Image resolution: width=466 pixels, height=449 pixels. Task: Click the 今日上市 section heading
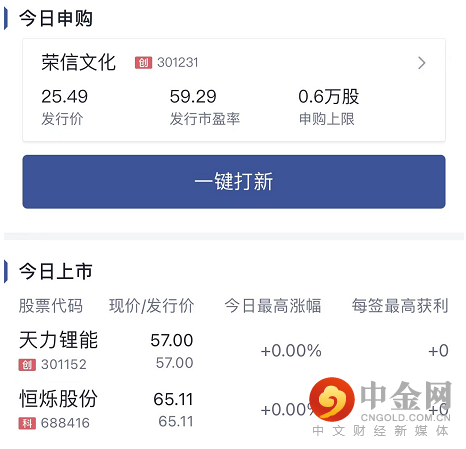[x=56, y=271]
